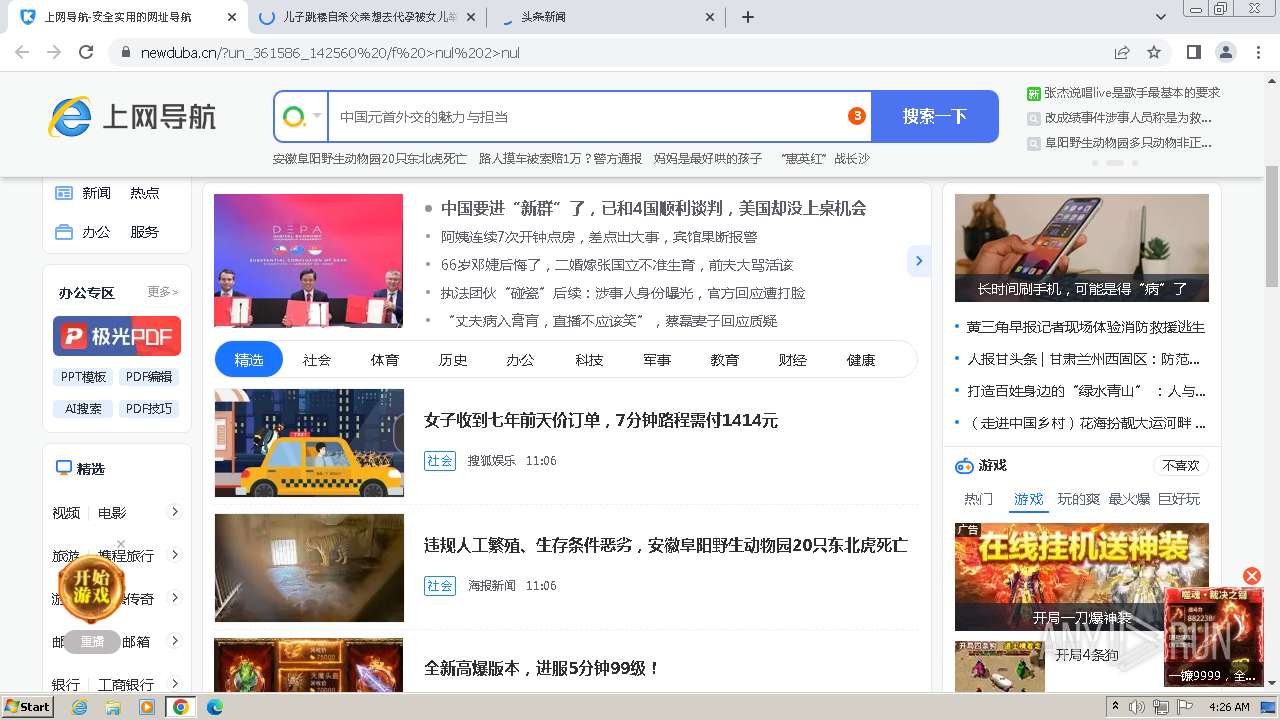
Task: Expand the 银行 工商银行 row arrow
Action: click(175, 683)
